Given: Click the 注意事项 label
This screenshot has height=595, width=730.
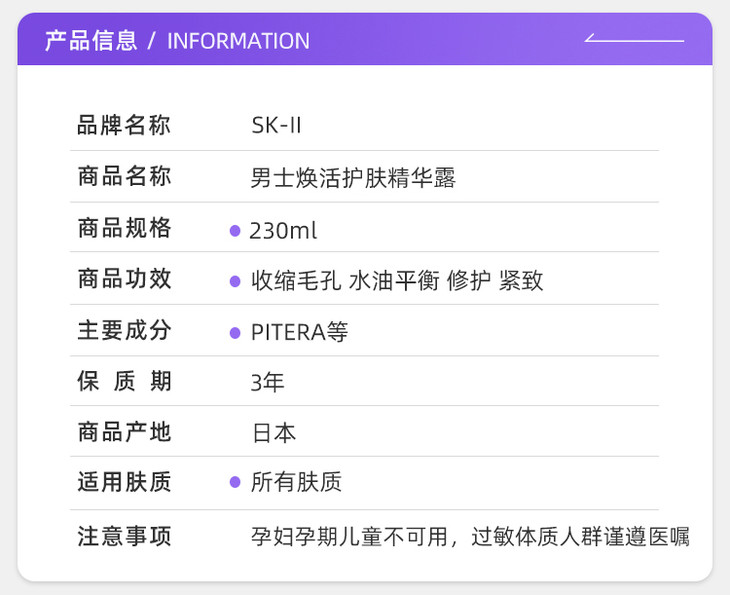Looking at the screenshot, I should point(124,536).
